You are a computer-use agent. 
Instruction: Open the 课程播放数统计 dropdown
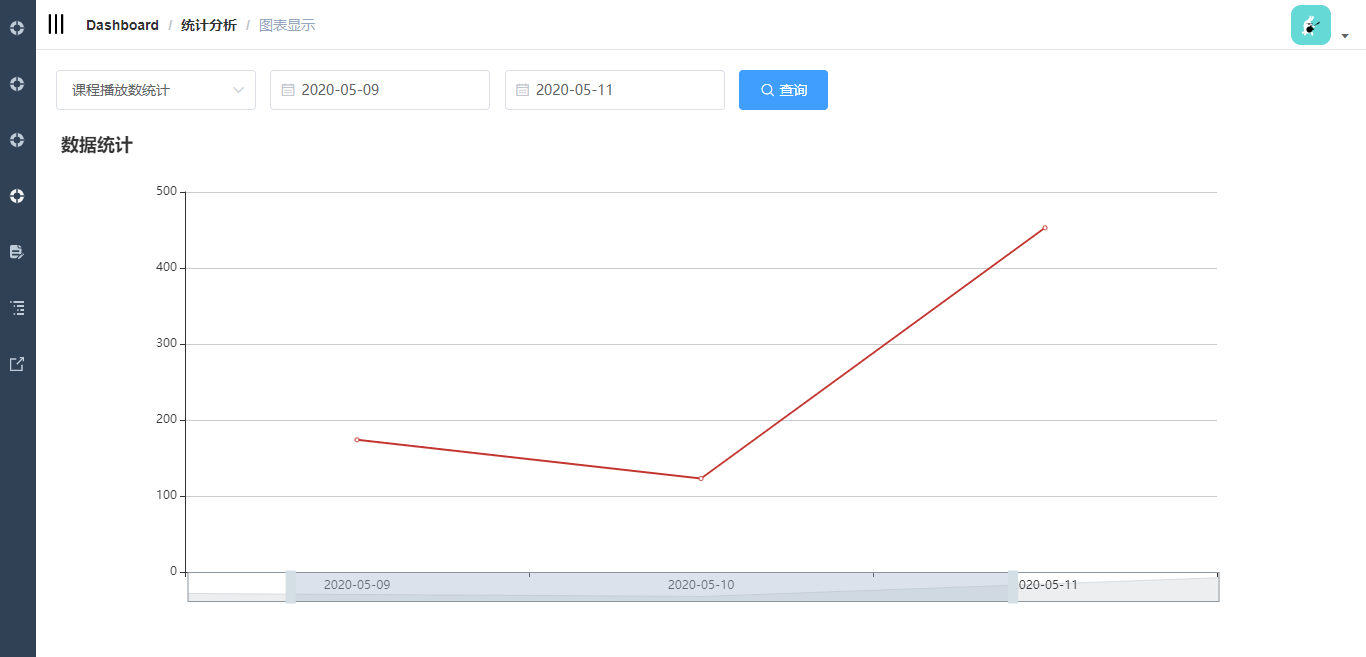(x=156, y=90)
